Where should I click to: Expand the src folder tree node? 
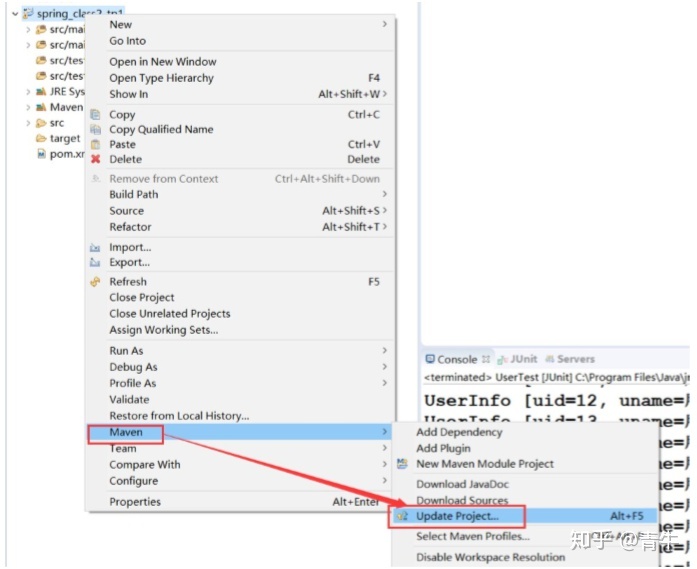pyautogui.click(x=28, y=123)
